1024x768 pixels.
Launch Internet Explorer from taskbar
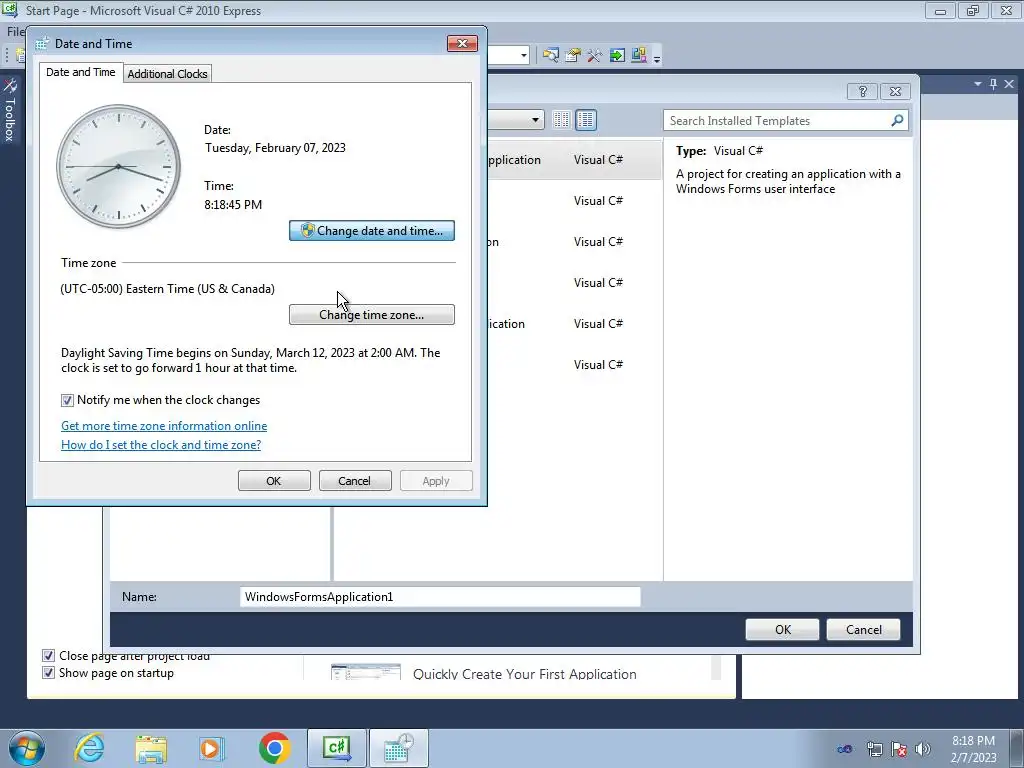pos(89,748)
